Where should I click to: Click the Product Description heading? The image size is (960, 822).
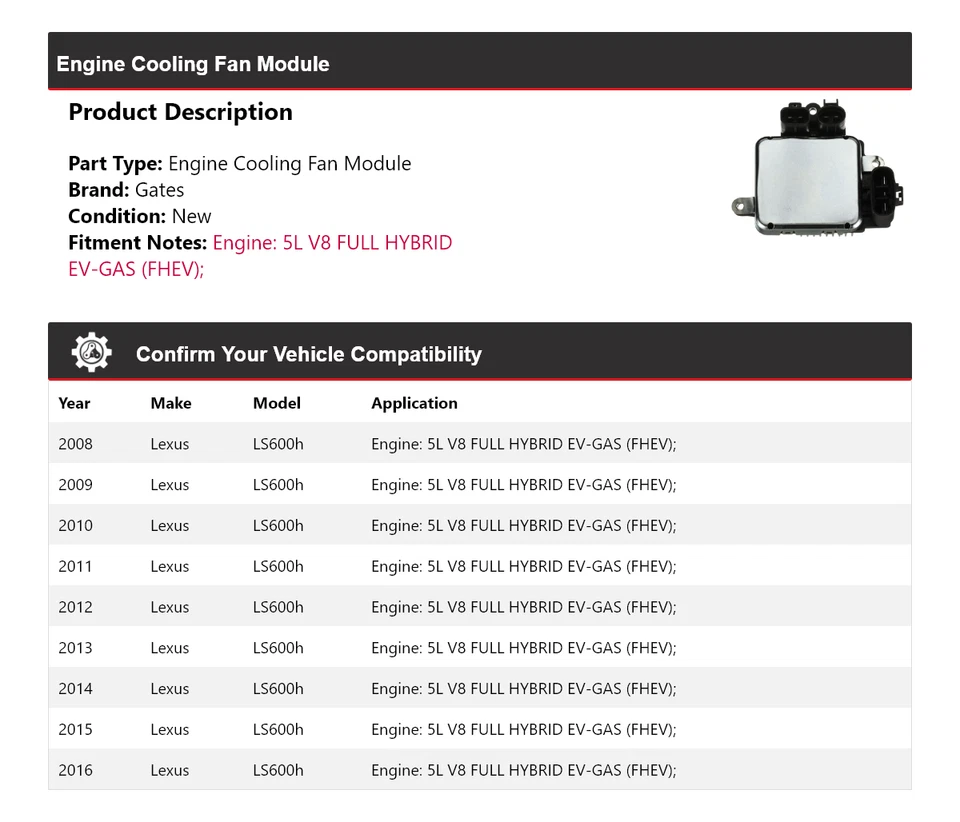coord(181,112)
